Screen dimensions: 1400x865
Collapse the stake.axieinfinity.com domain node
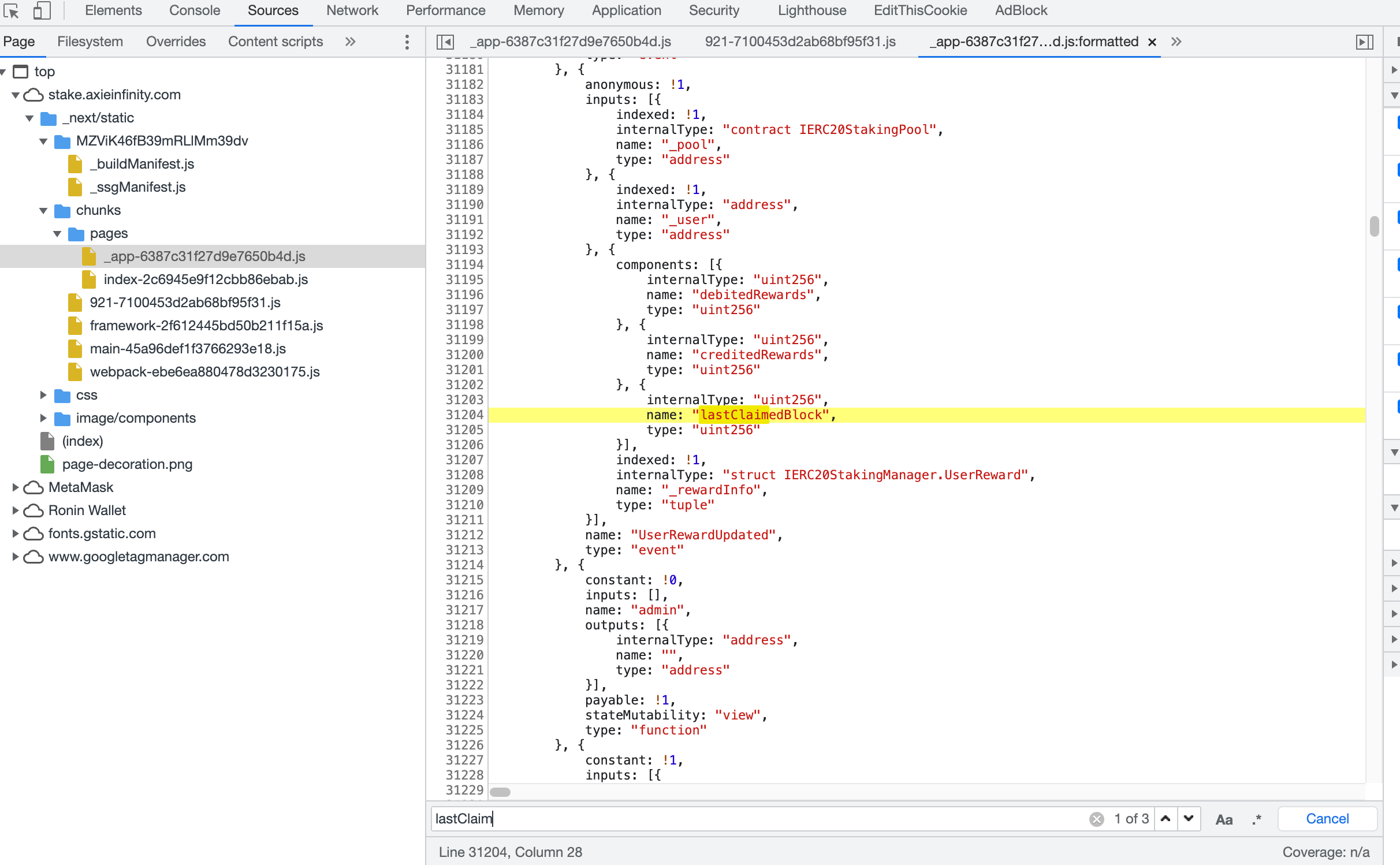point(16,95)
